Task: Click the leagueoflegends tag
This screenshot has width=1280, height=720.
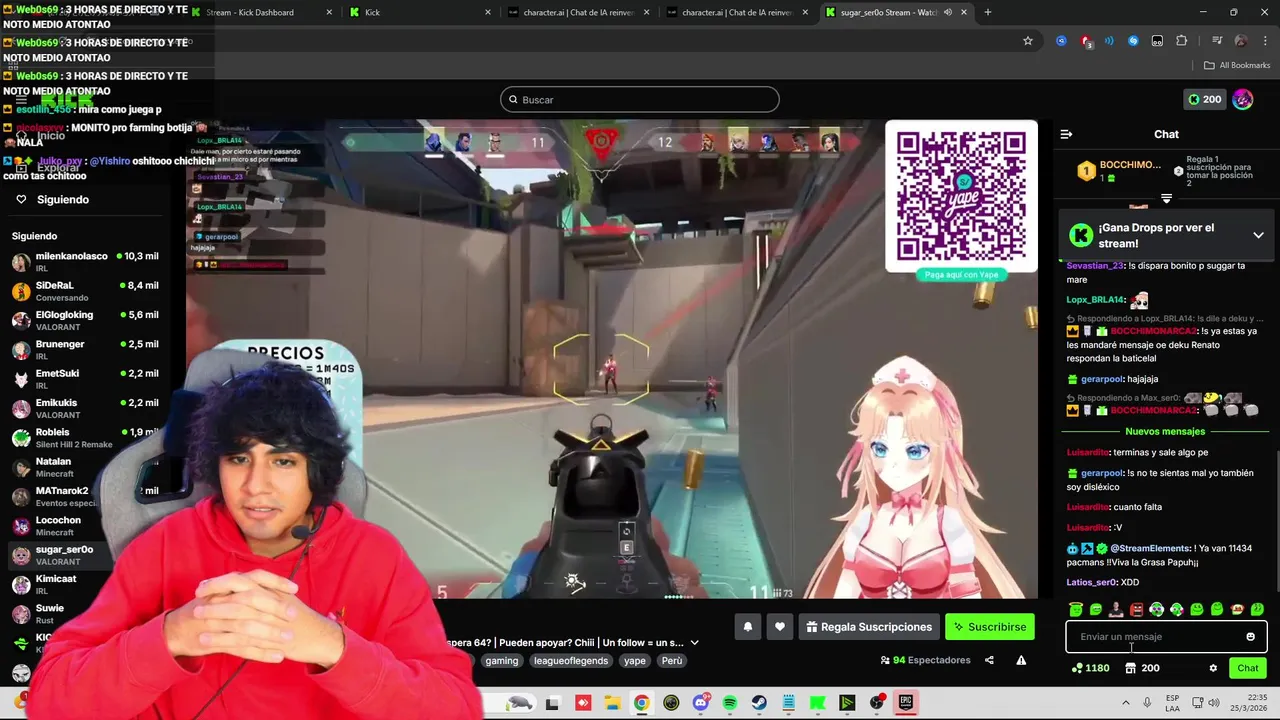Action: [x=570, y=661]
